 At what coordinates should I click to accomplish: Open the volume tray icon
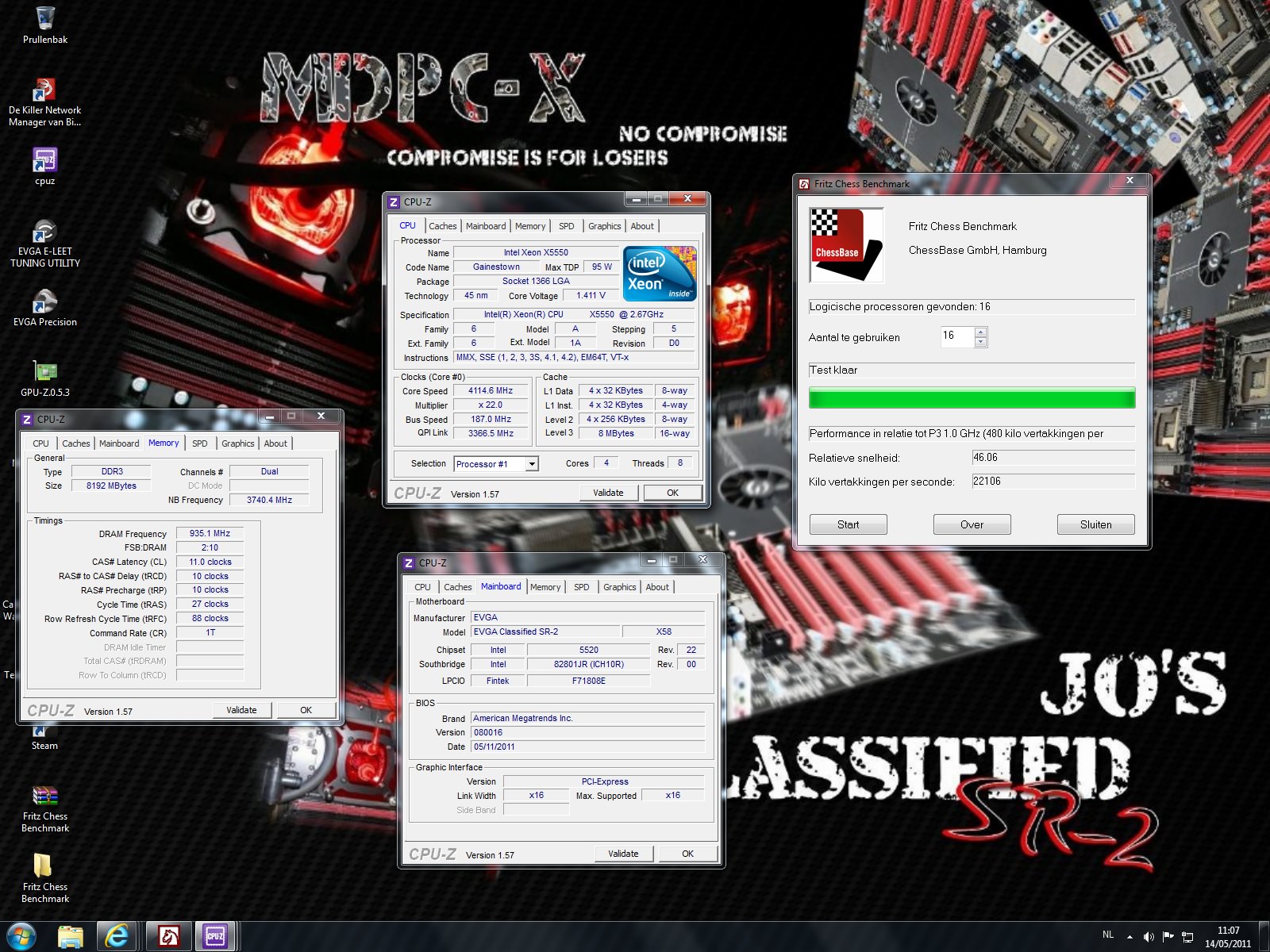coord(1148,937)
